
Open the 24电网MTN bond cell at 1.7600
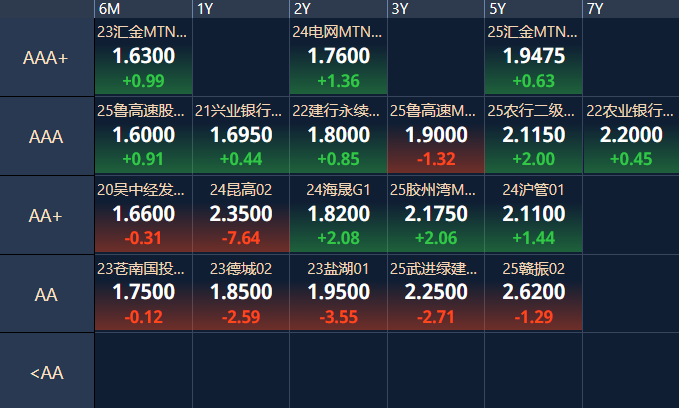point(339,57)
